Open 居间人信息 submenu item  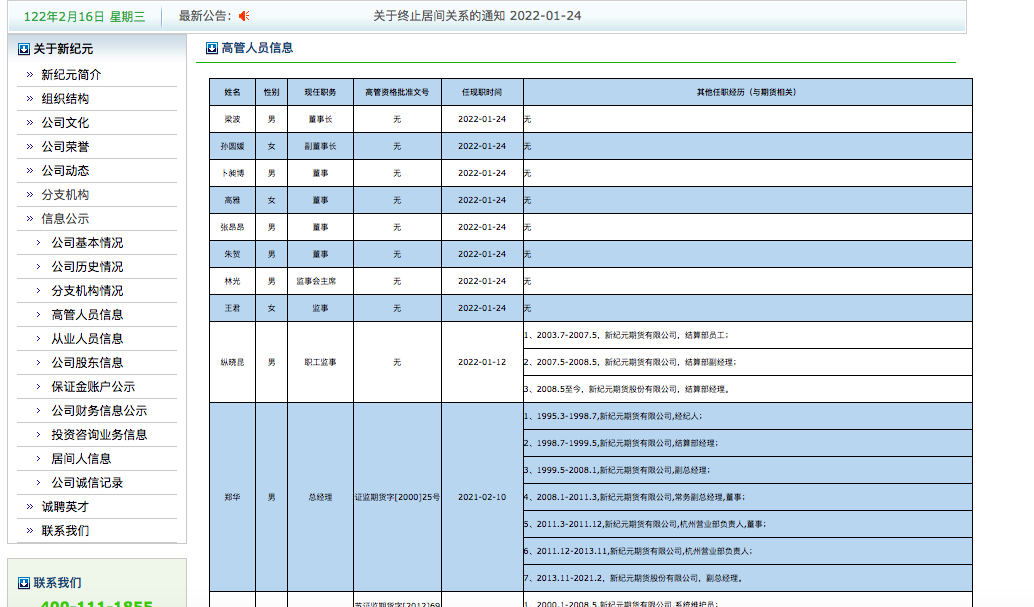coord(81,459)
